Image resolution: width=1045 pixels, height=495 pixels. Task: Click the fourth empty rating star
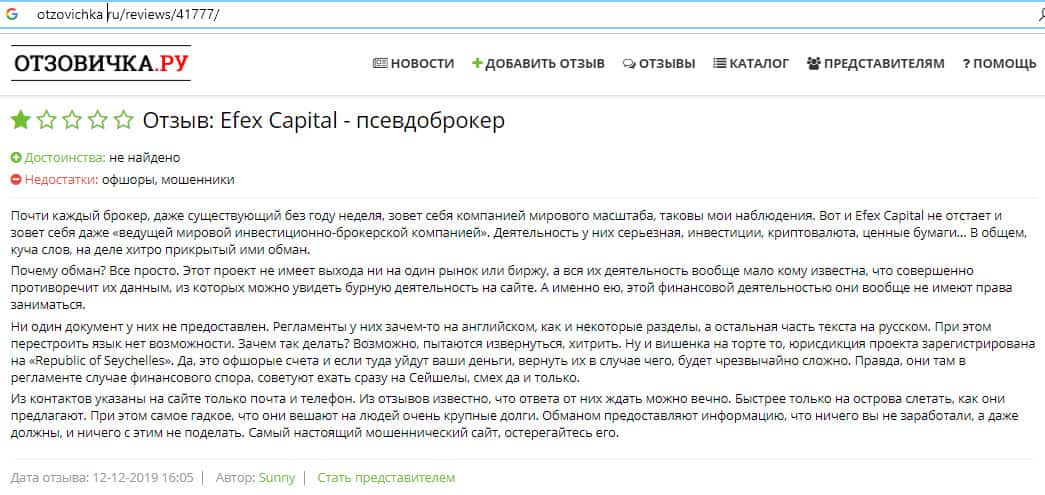(98, 120)
